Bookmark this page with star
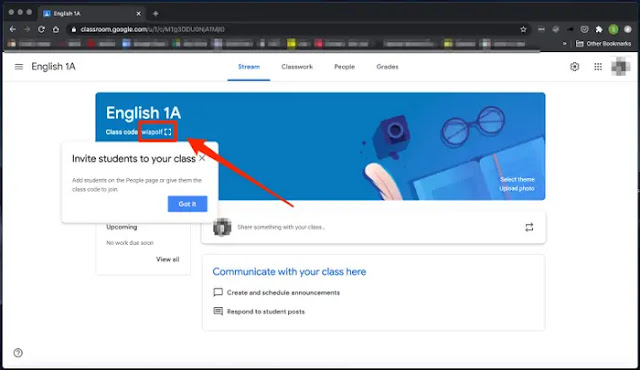 523,29
